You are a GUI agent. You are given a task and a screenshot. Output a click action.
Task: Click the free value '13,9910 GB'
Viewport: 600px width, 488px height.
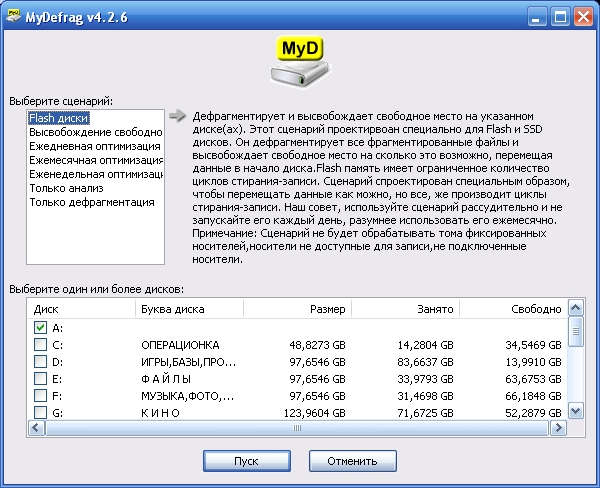pyautogui.click(x=533, y=362)
